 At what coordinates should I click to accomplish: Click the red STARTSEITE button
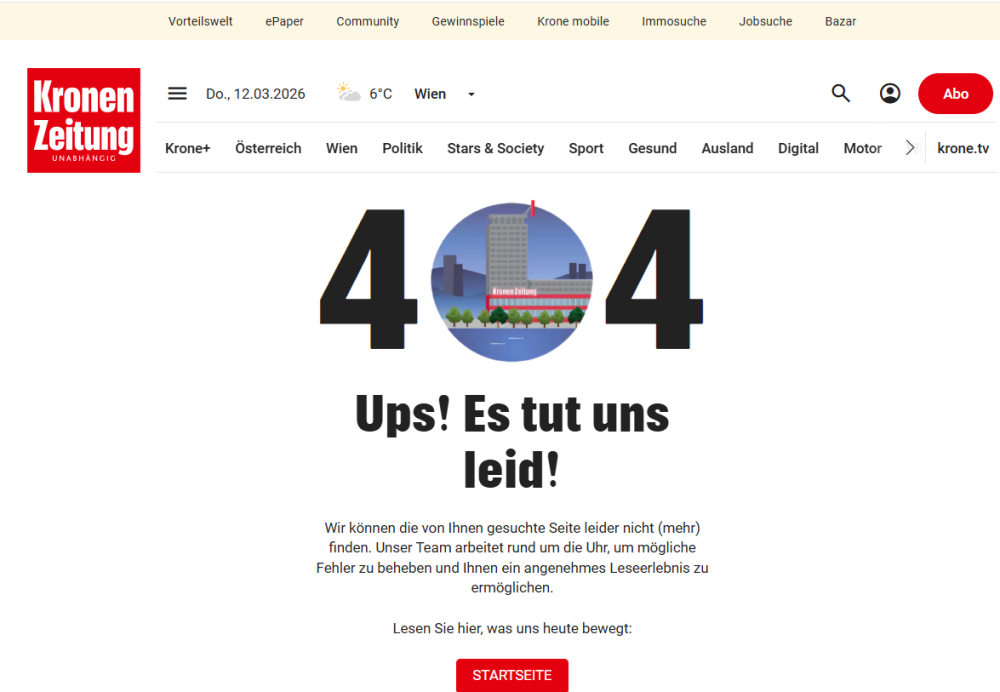[x=512, y=676]
